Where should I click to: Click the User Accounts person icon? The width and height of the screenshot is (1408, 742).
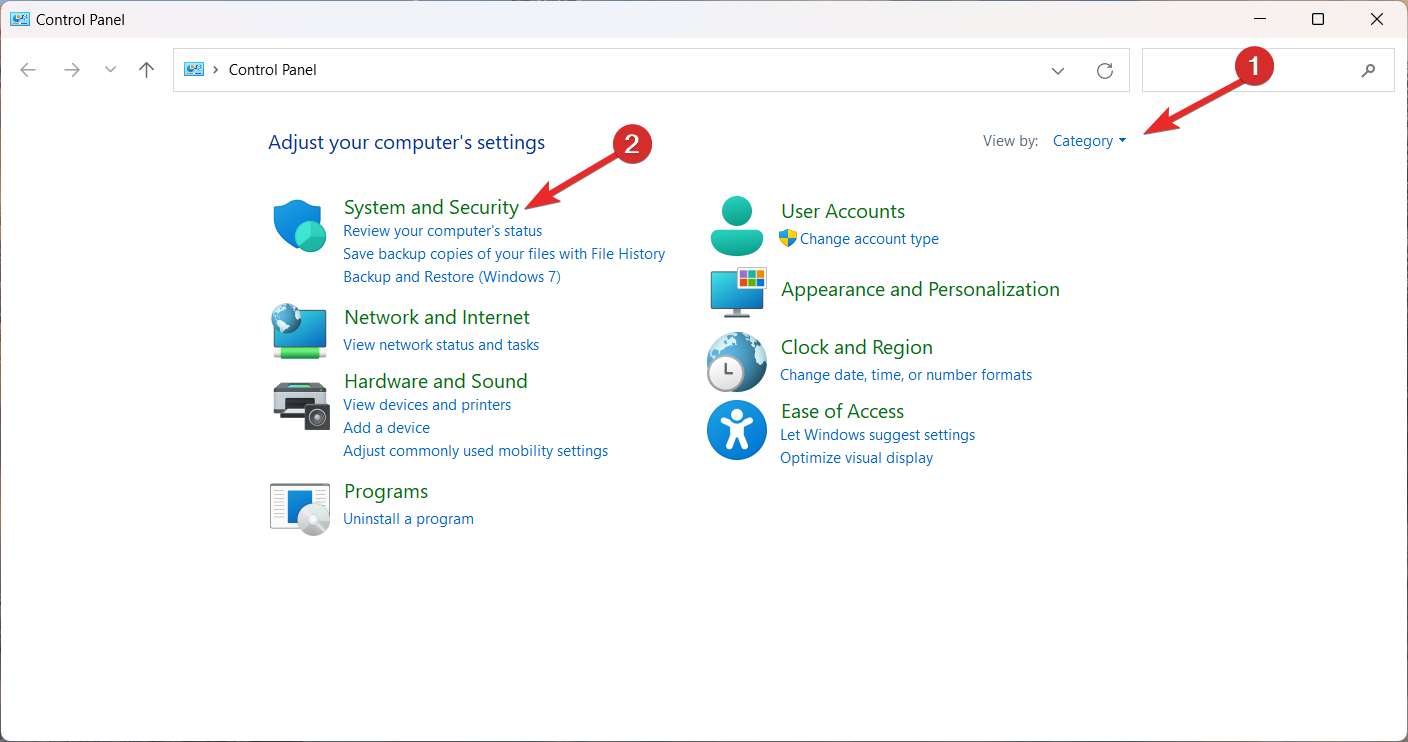[x=736, y=226]
